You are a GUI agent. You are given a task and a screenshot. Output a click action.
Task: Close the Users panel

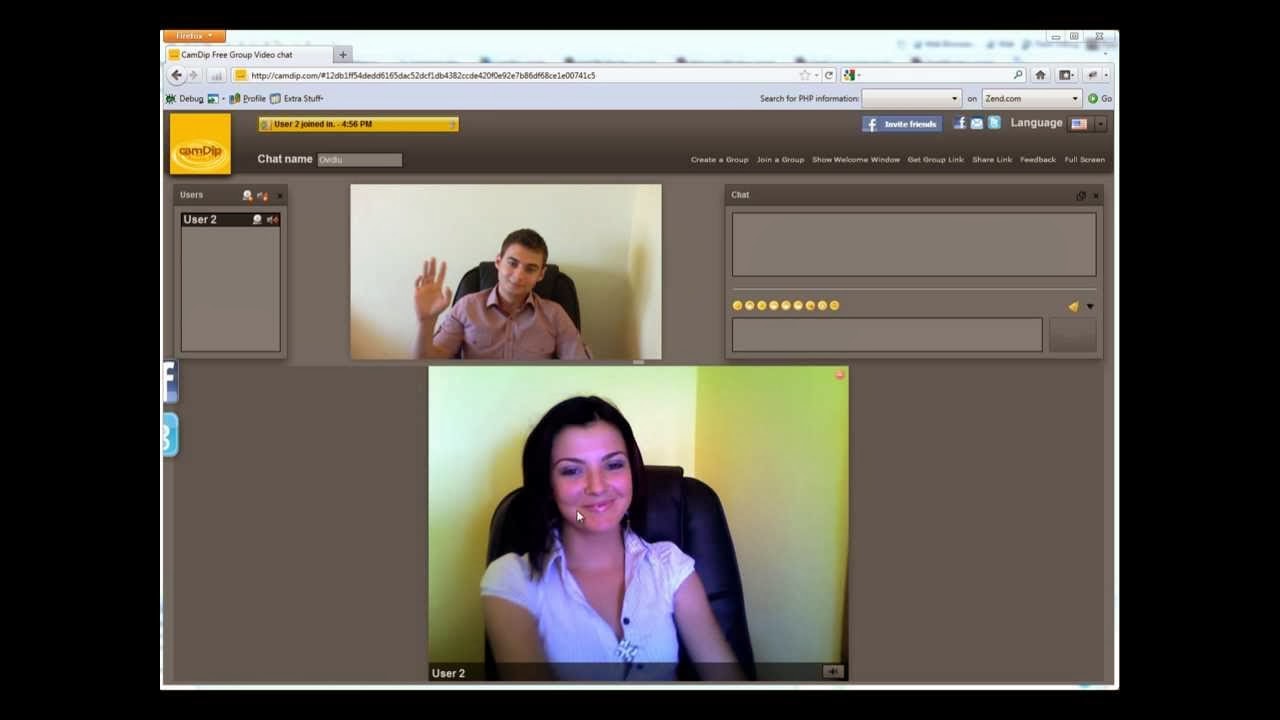[279, 196]
